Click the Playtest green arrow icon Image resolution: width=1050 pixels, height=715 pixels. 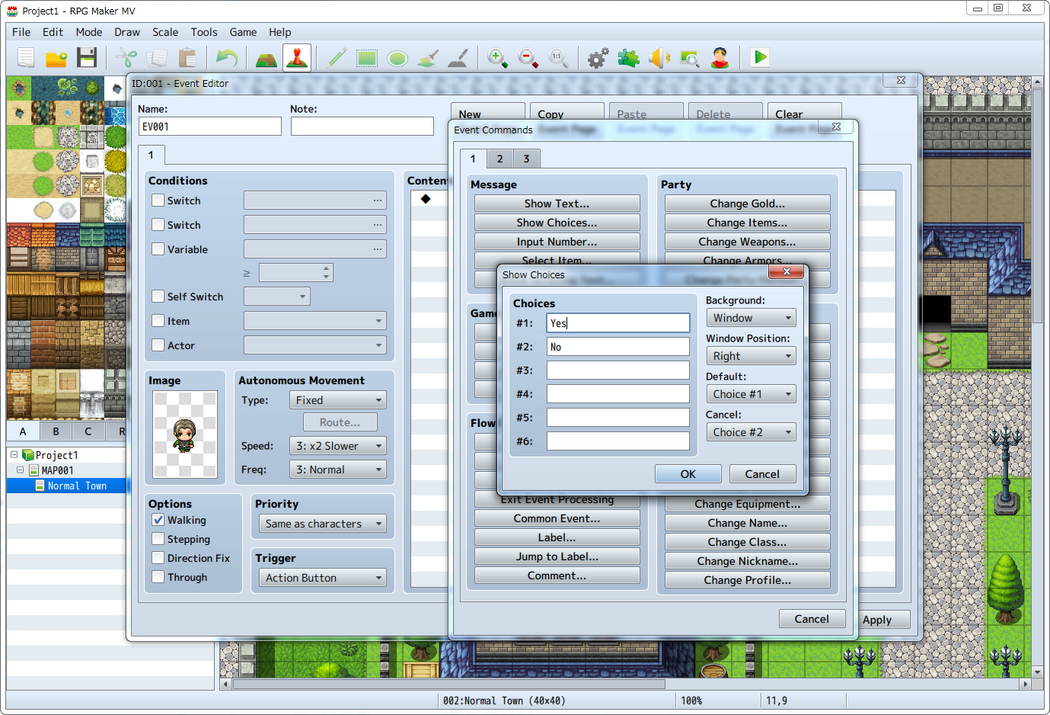(760, 58)
